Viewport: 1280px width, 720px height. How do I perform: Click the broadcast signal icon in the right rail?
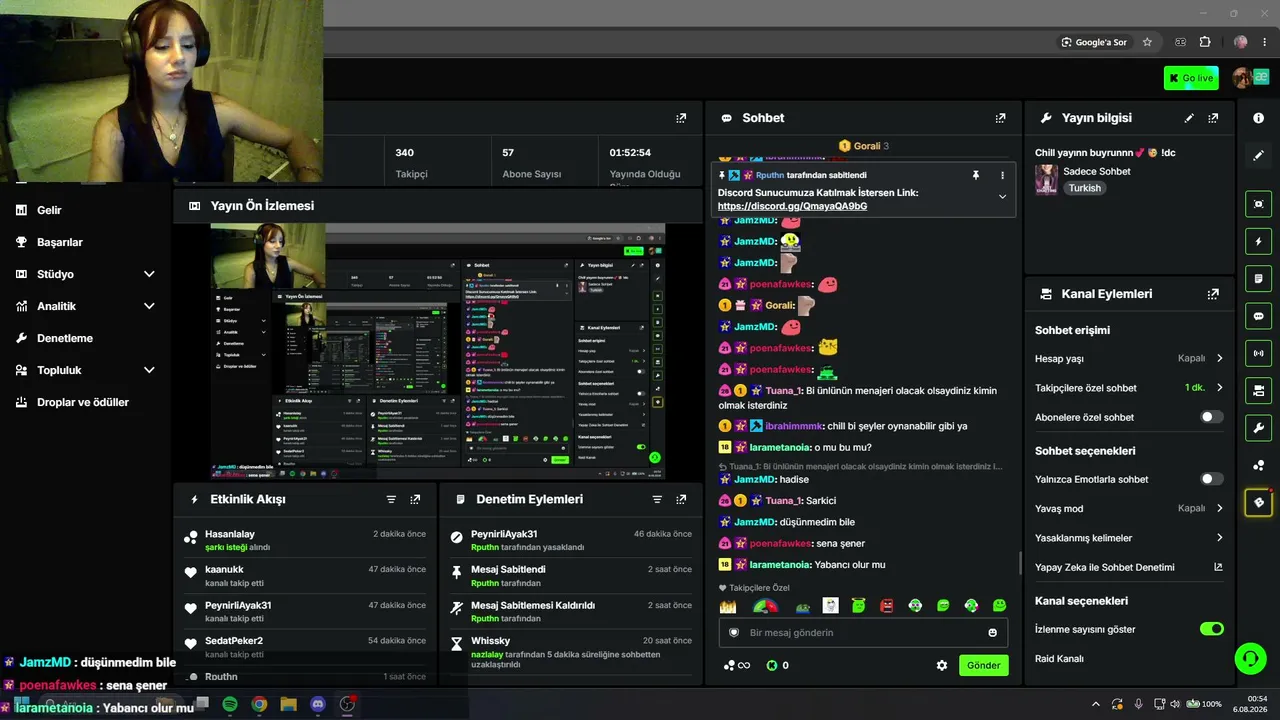pos(1258,353)
